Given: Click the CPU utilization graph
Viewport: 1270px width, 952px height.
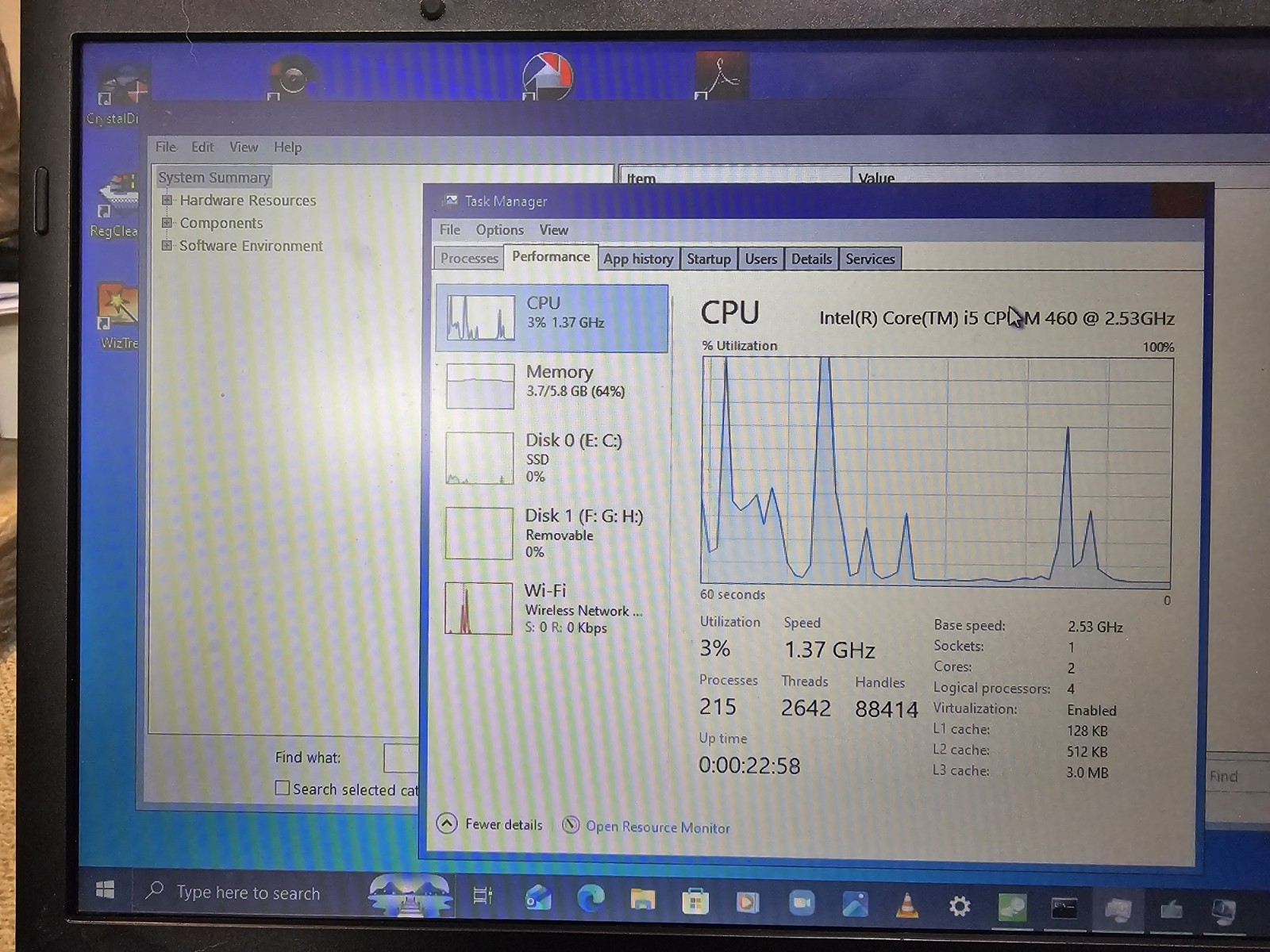Looking at the screenshot, I should point(937,471).
